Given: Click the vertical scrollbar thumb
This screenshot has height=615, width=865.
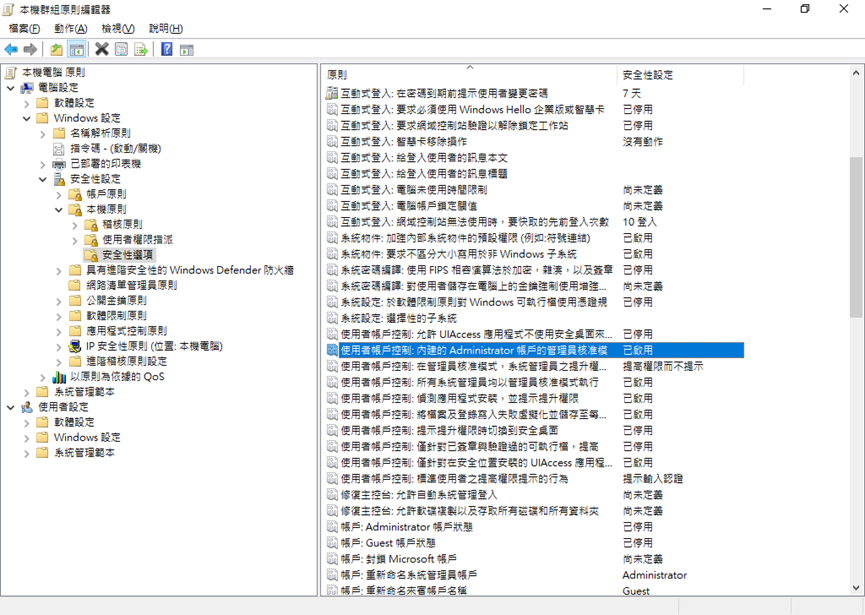Looking at the screenshot, I should [x=856, y=237].
